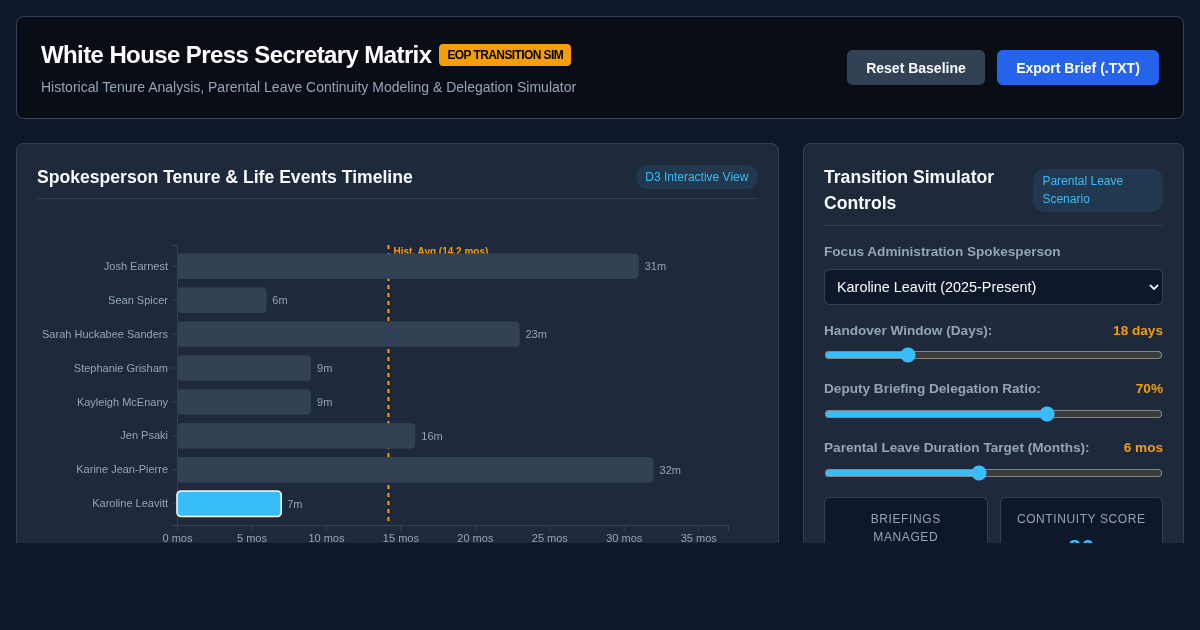Viewport: 1200px width, 630px height.
Task: Click the Josh Earnest axis label
Action: [x=136, y=266]
